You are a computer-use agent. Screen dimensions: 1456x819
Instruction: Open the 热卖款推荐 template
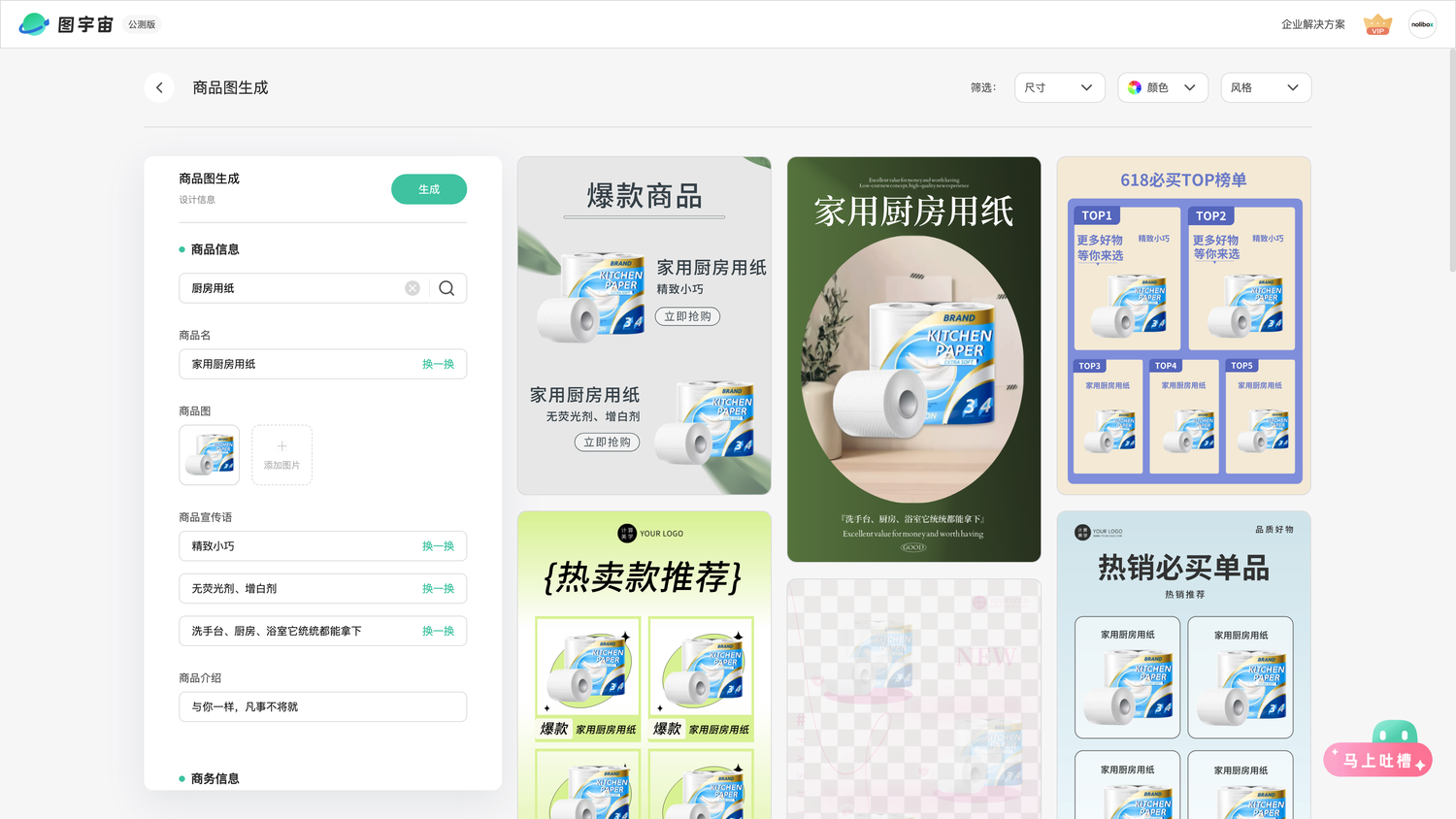pyautogui.click(x=645, y=666)
